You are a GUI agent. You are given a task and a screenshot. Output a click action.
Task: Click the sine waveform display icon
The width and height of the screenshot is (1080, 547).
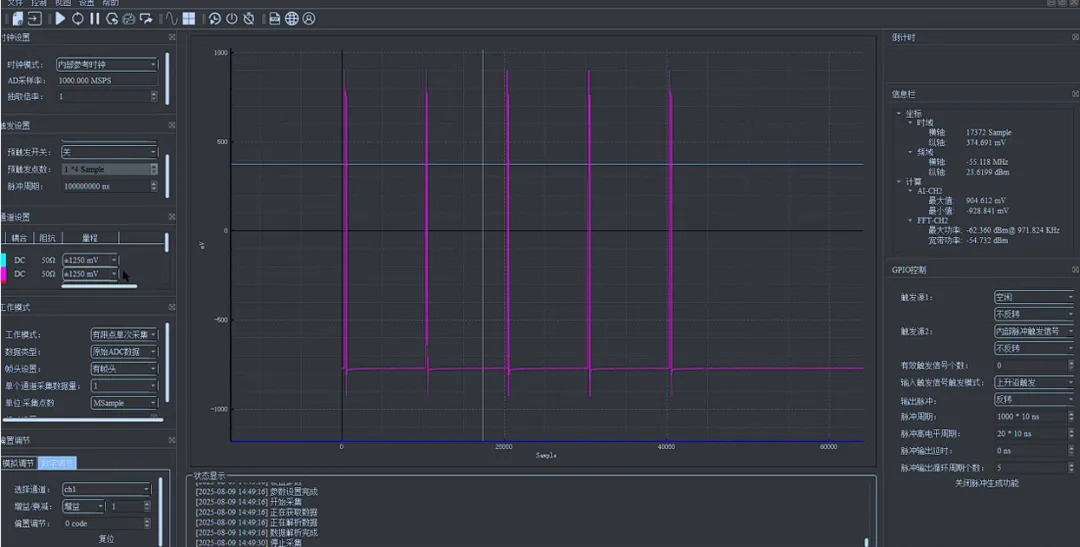[171, 18]
